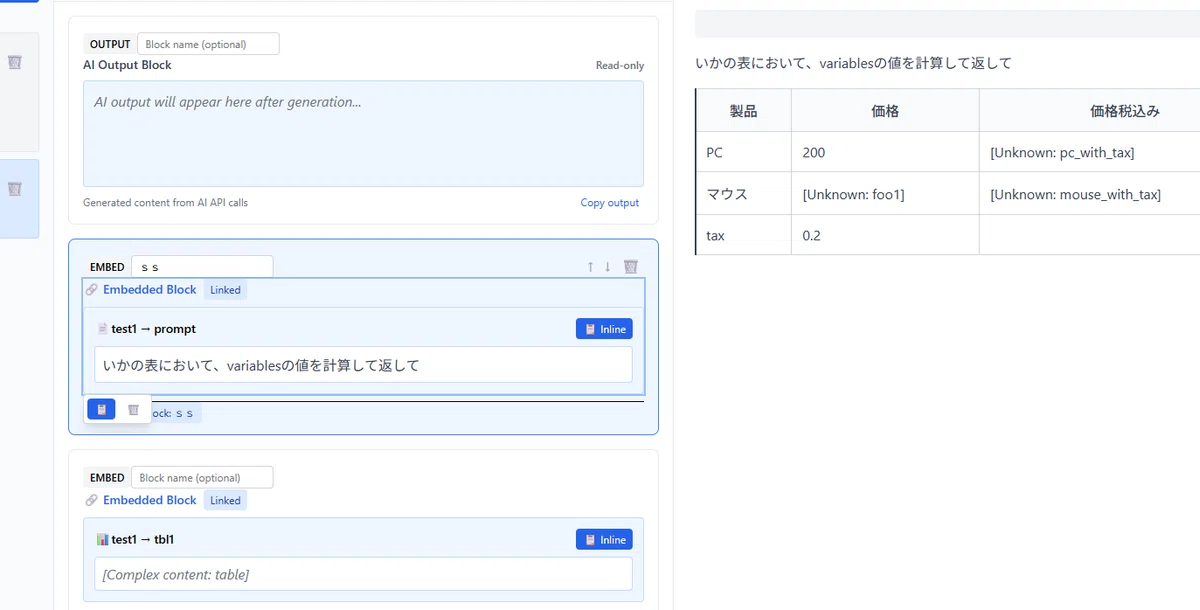Click the 'test1 → prompt' heading
The height and width of the screenshot is (610, 1200).
153,328
